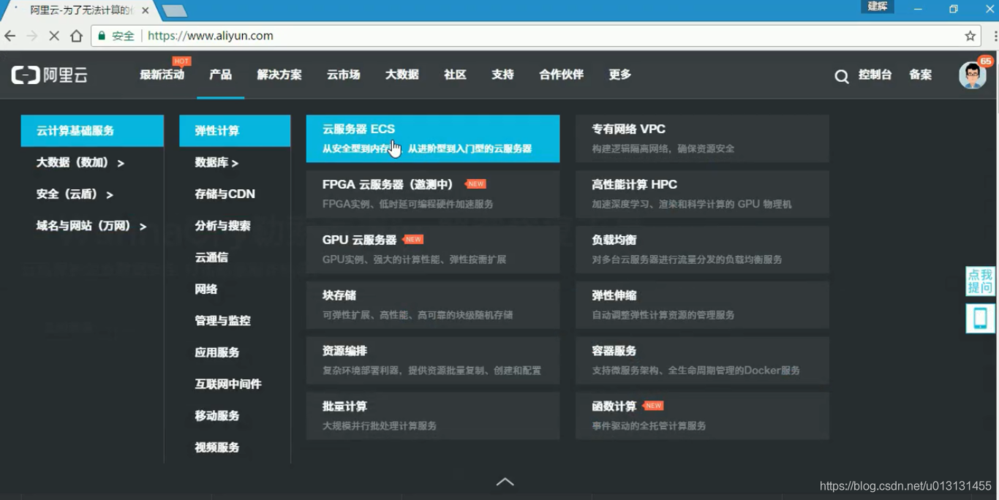
Task: Stop loading the page
Action: click(x=54, y=36)
